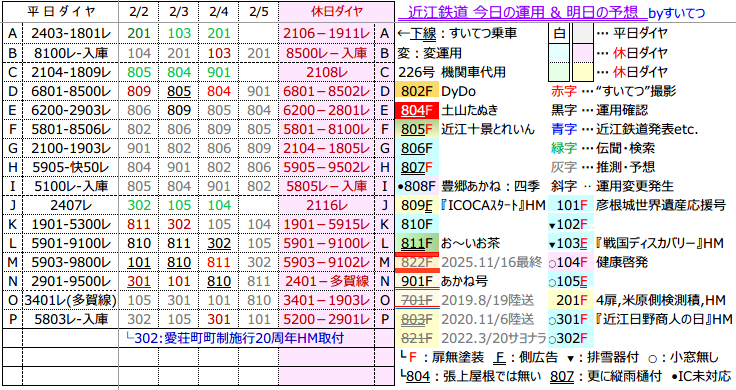Screen dimensions: 736x390
Task: Select holiday cell 2401-多賀線
Action: pyautogui.click(x=327, y=281)
